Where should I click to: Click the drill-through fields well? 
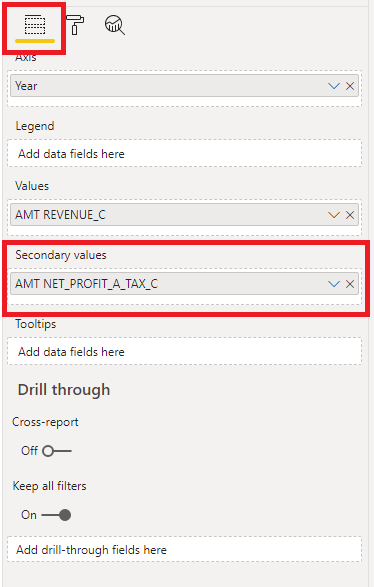[x=184, y=550]
